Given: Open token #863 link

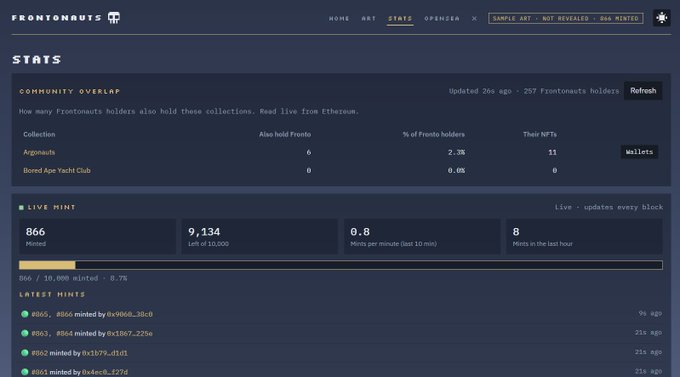Looking at the screenshot, I should 39,333.
